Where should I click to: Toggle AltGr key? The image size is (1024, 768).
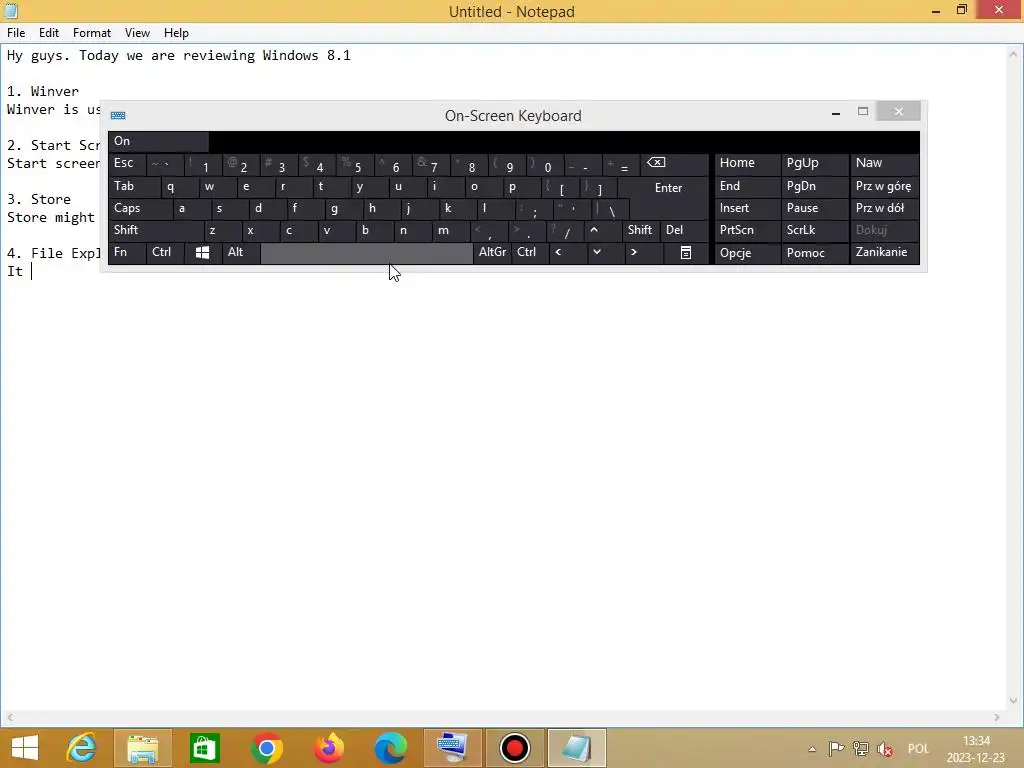492,253
